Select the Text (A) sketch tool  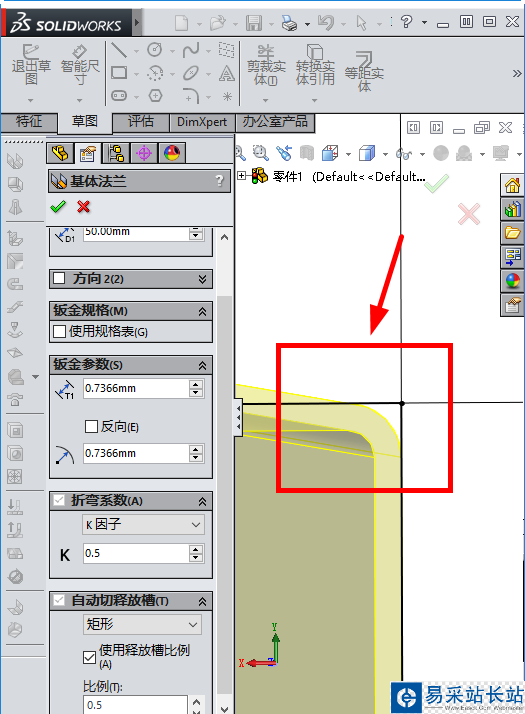[226, 73]
